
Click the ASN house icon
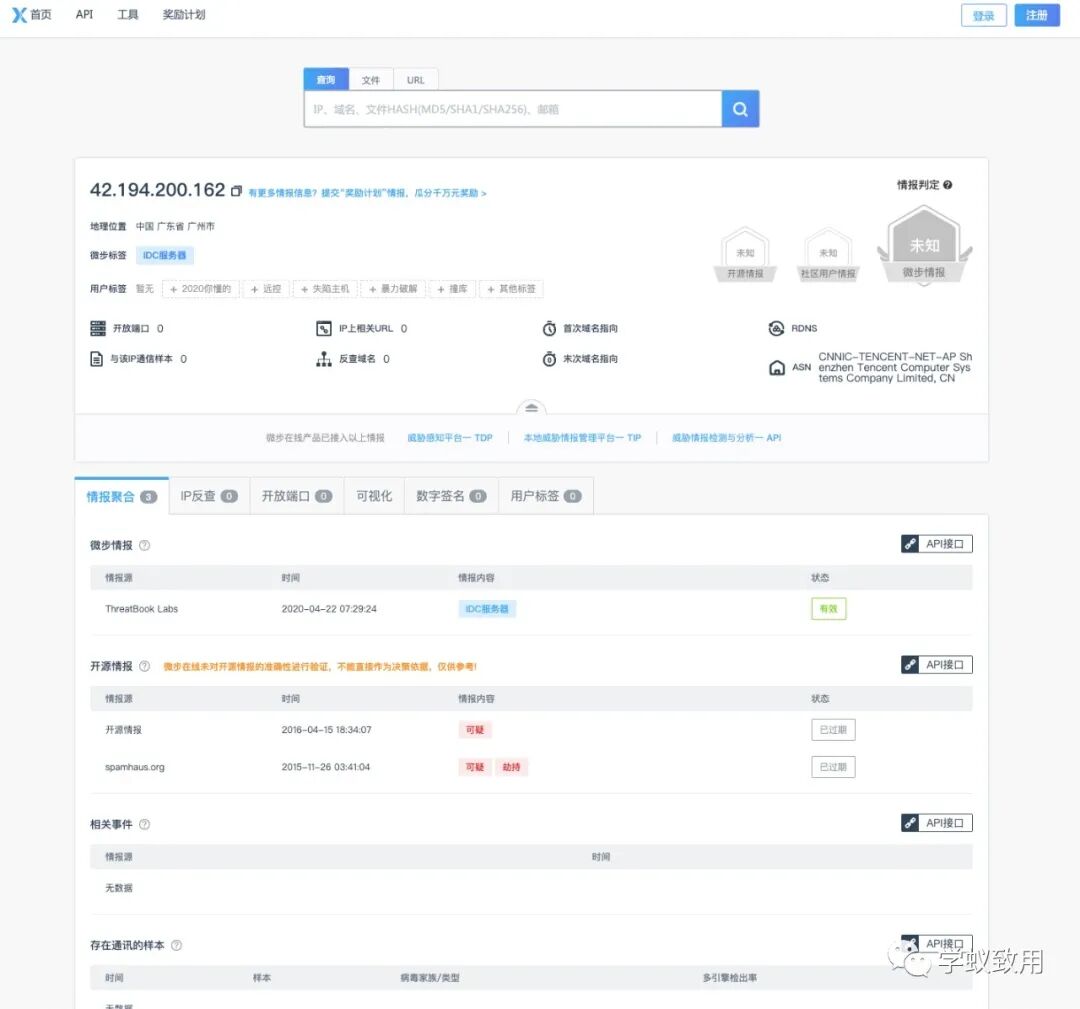pyautogui.click(x=776, y=368)
